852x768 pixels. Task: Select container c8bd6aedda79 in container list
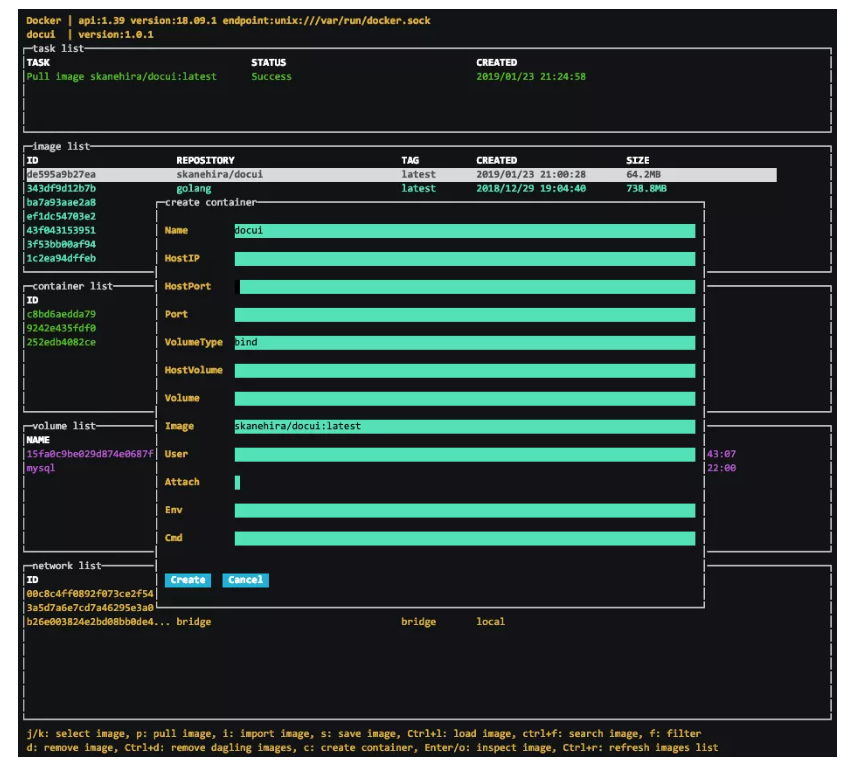coord(60,313)
